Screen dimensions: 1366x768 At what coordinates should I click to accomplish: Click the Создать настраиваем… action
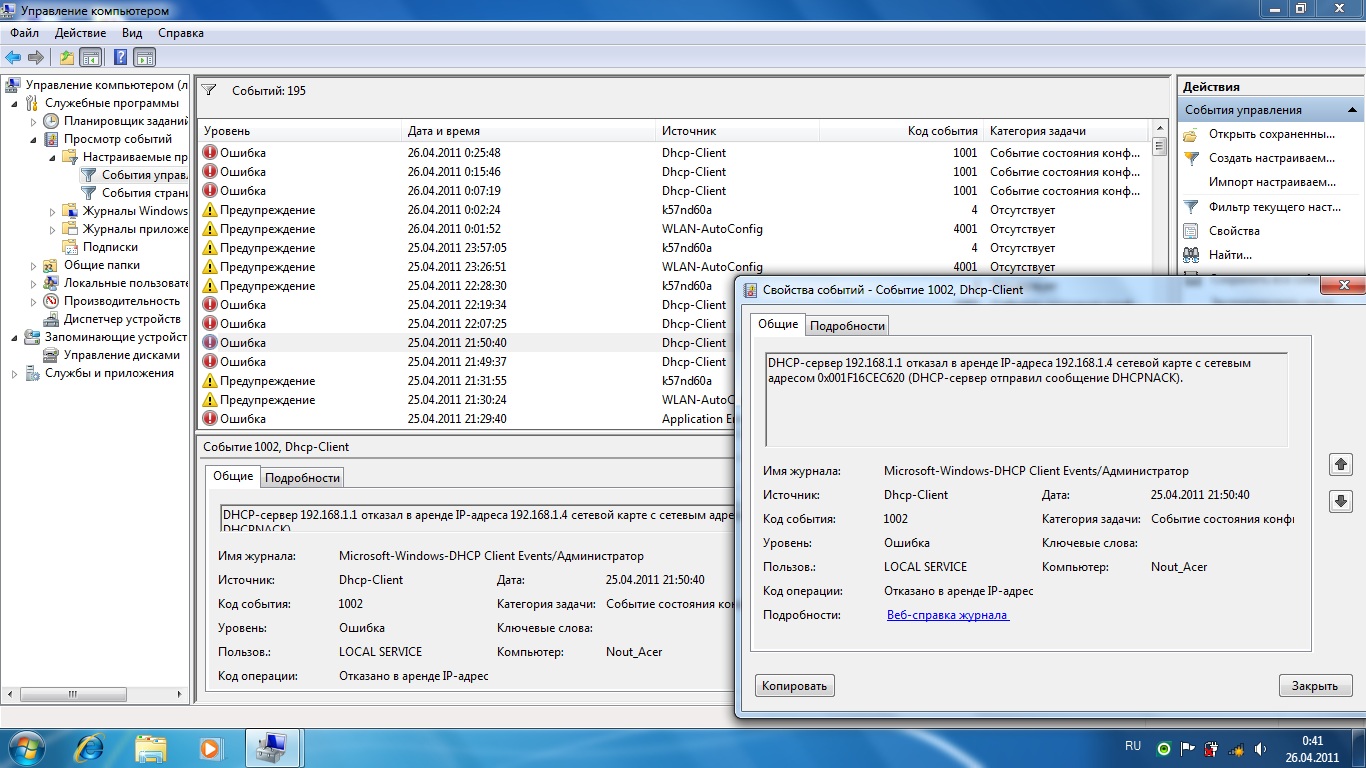click(1271, 158)
